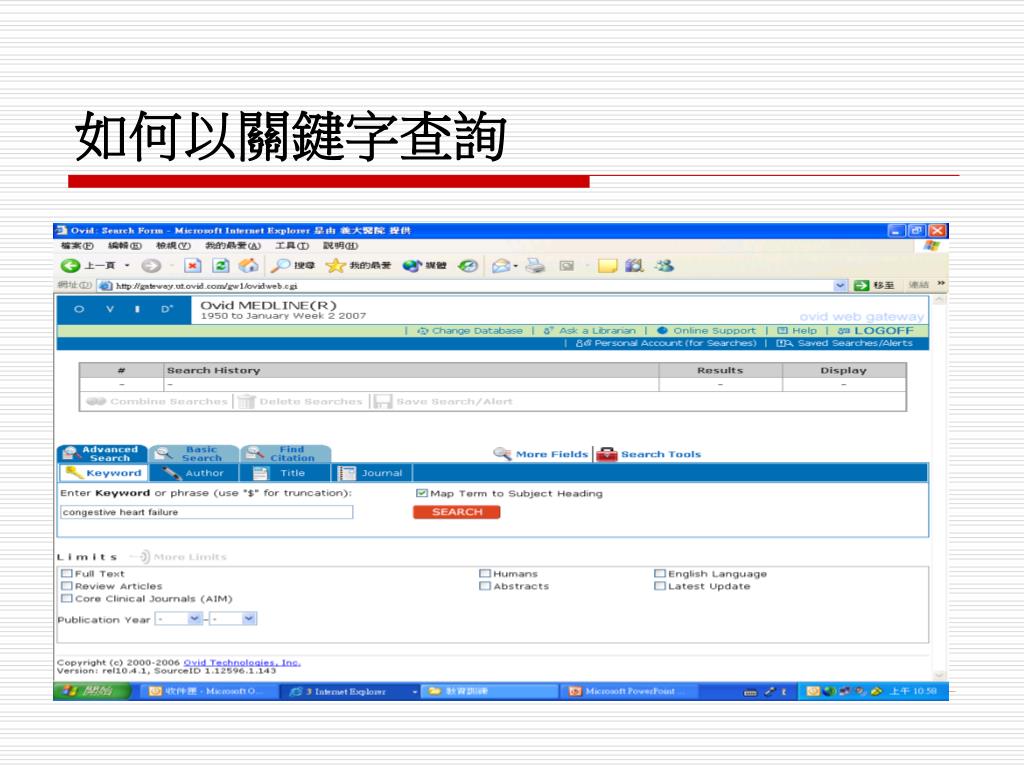Screen dimensions: 1024x768
Task: Click Ask a Librarian link
Action: 590,330
